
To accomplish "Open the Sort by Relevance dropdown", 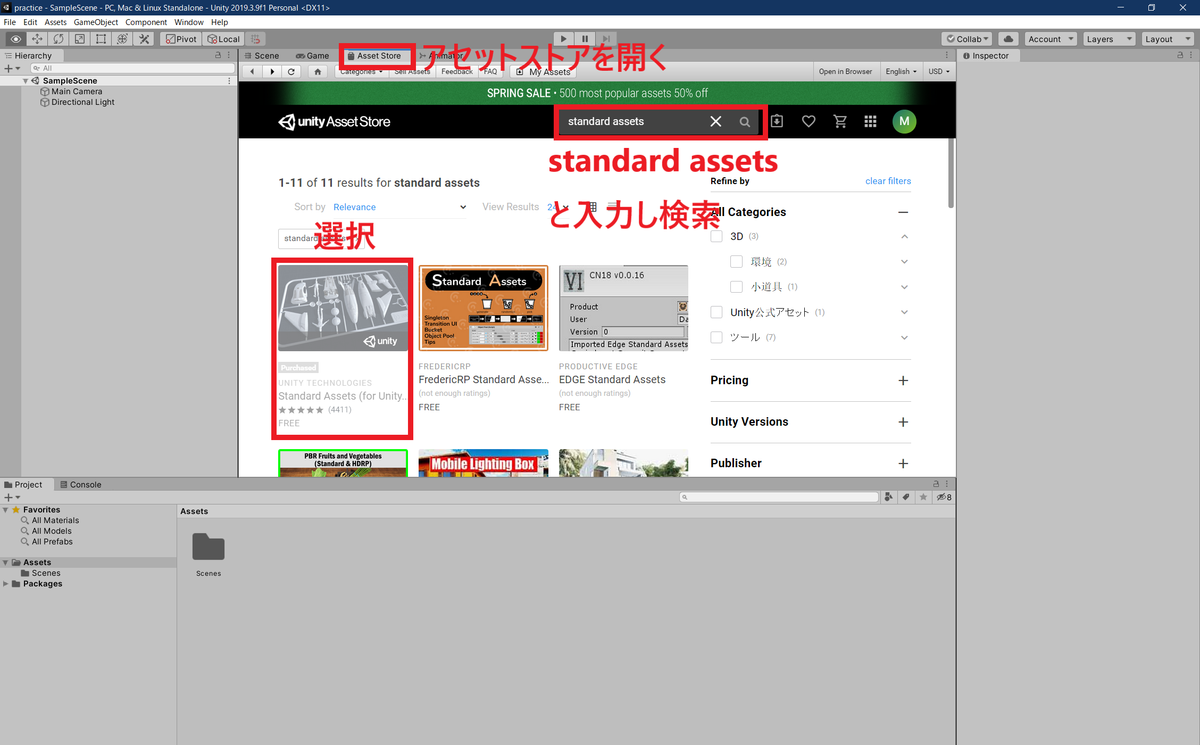I will (400, 207).
